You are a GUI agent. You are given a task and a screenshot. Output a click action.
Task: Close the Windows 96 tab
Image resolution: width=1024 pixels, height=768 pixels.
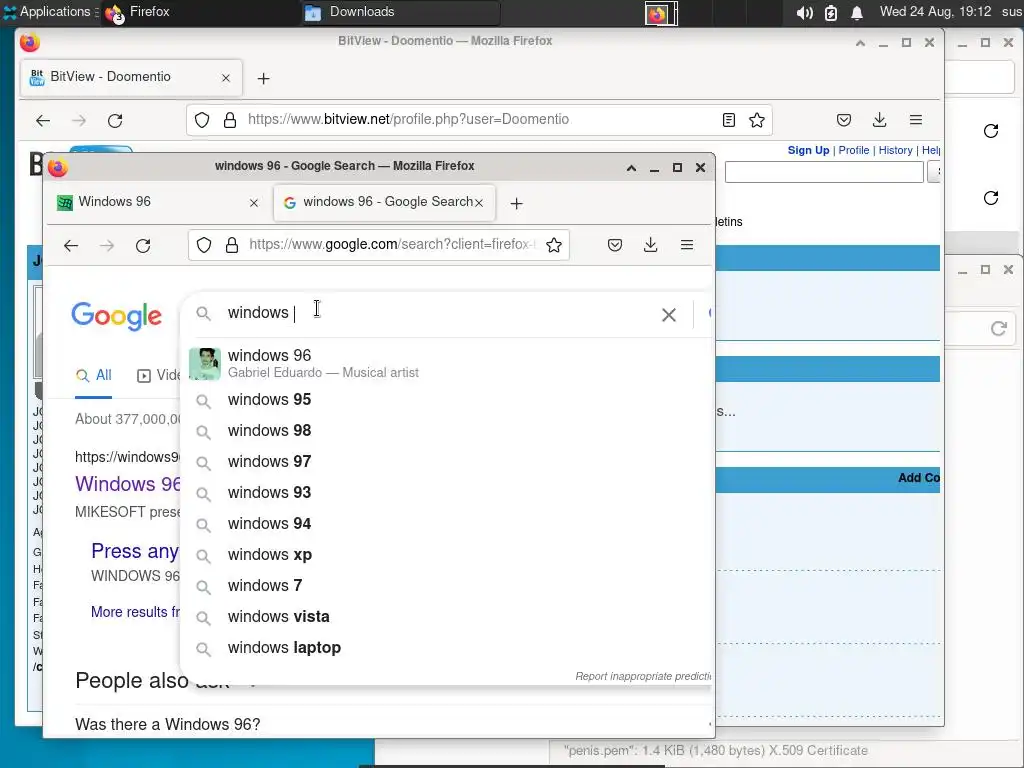pyautogui.click(x=254, y=203)
